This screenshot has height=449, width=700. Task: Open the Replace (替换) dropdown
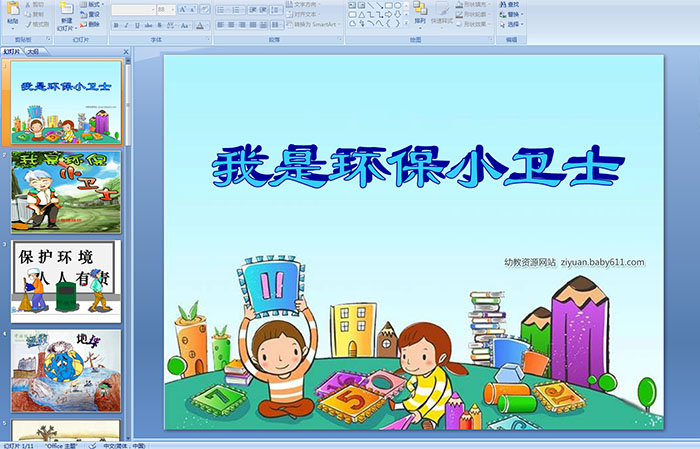click(512, 14)
